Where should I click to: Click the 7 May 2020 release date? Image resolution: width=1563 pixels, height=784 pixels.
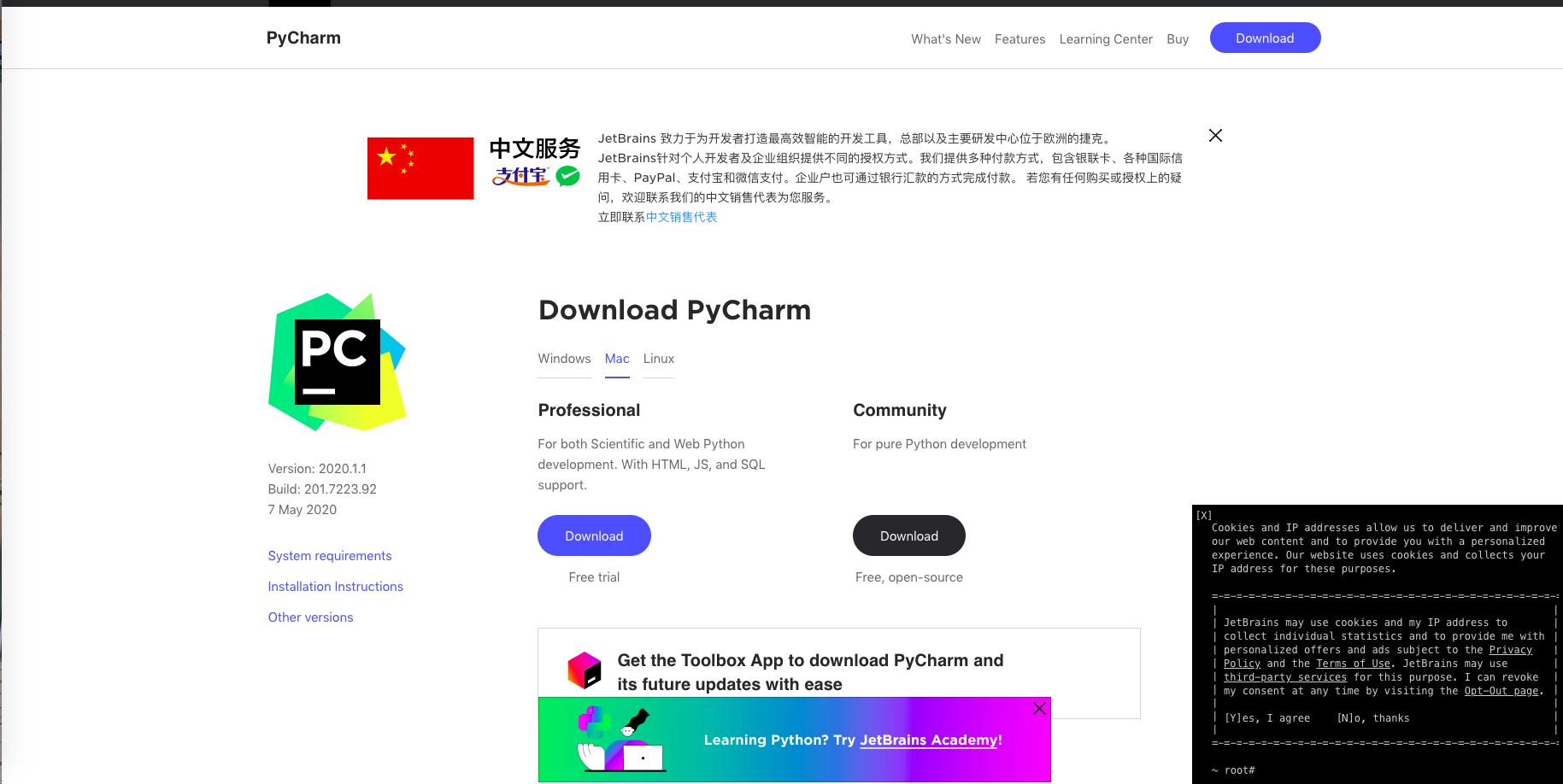[x=303, y=510]
